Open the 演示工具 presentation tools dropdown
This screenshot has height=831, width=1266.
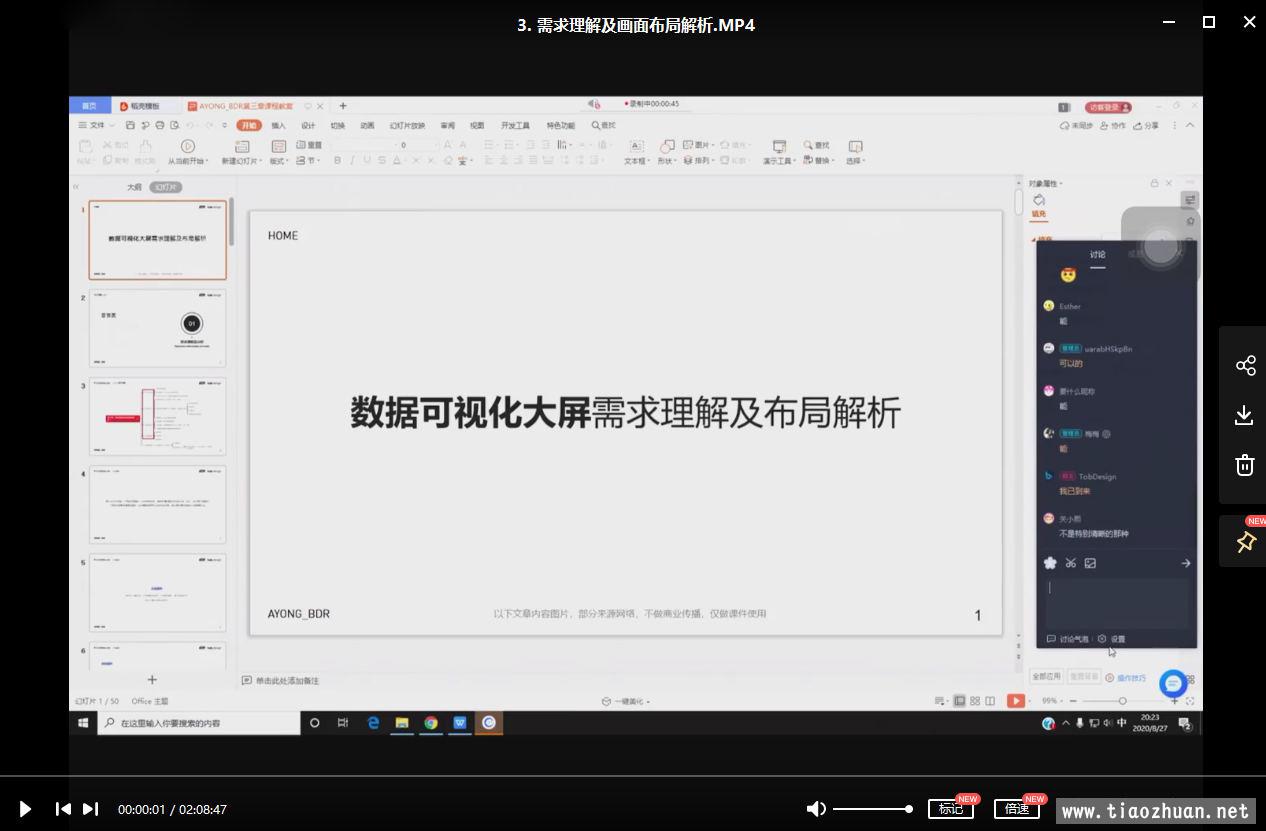pos(778,161)
